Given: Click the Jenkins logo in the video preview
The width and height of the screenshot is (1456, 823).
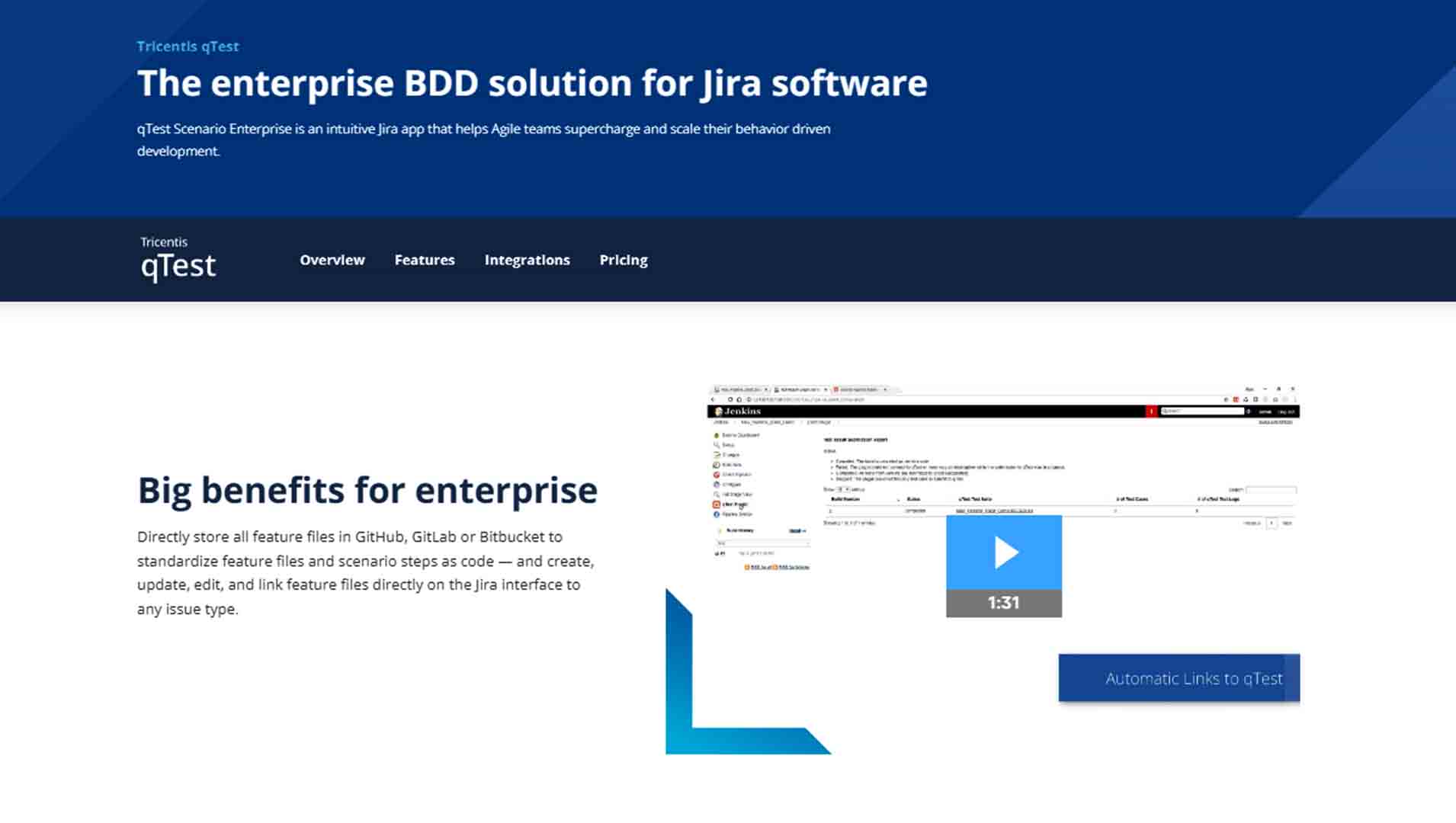Looking at the screenshot, I should point(737,411).
